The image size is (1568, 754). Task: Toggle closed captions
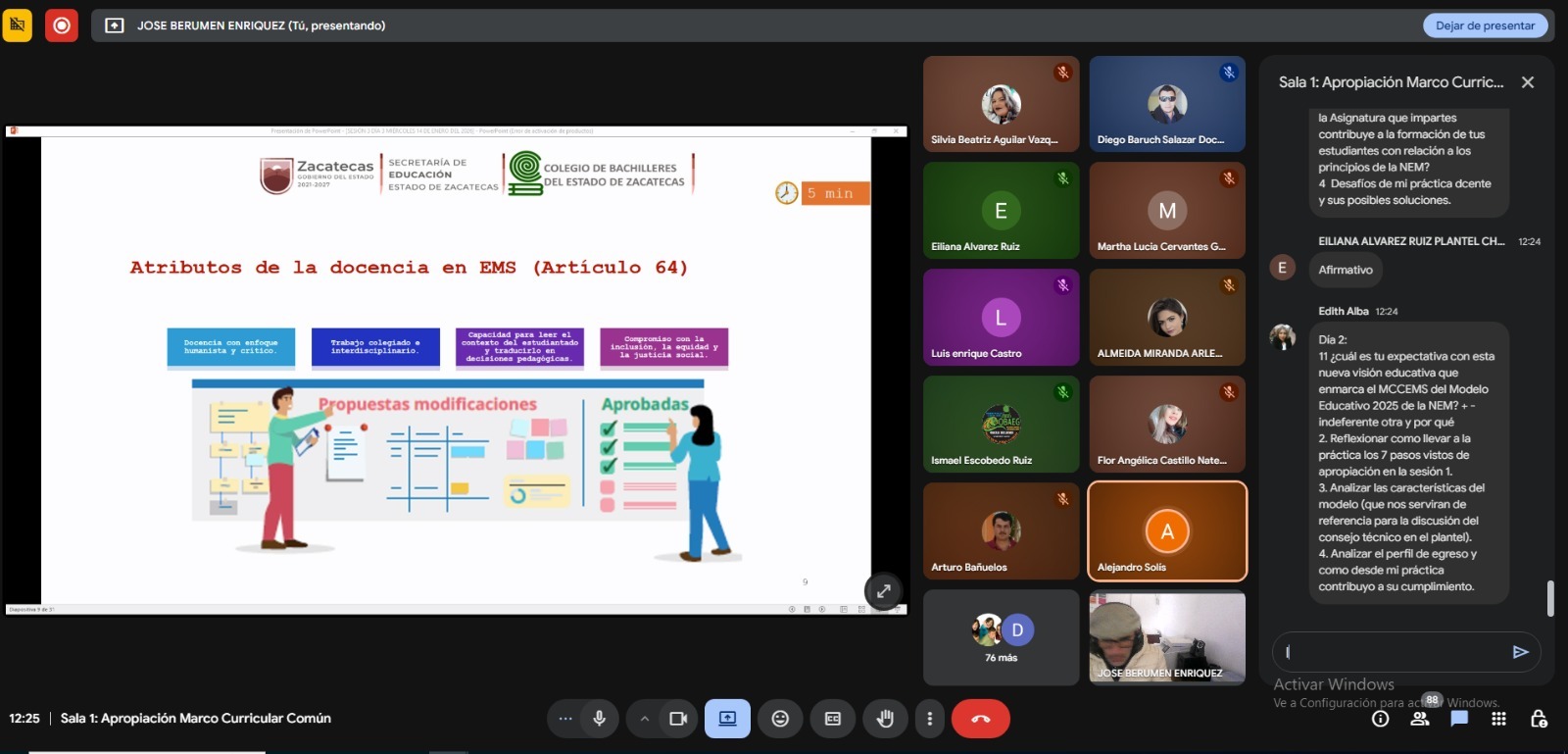pyautogui.click(x=833, y=719)
